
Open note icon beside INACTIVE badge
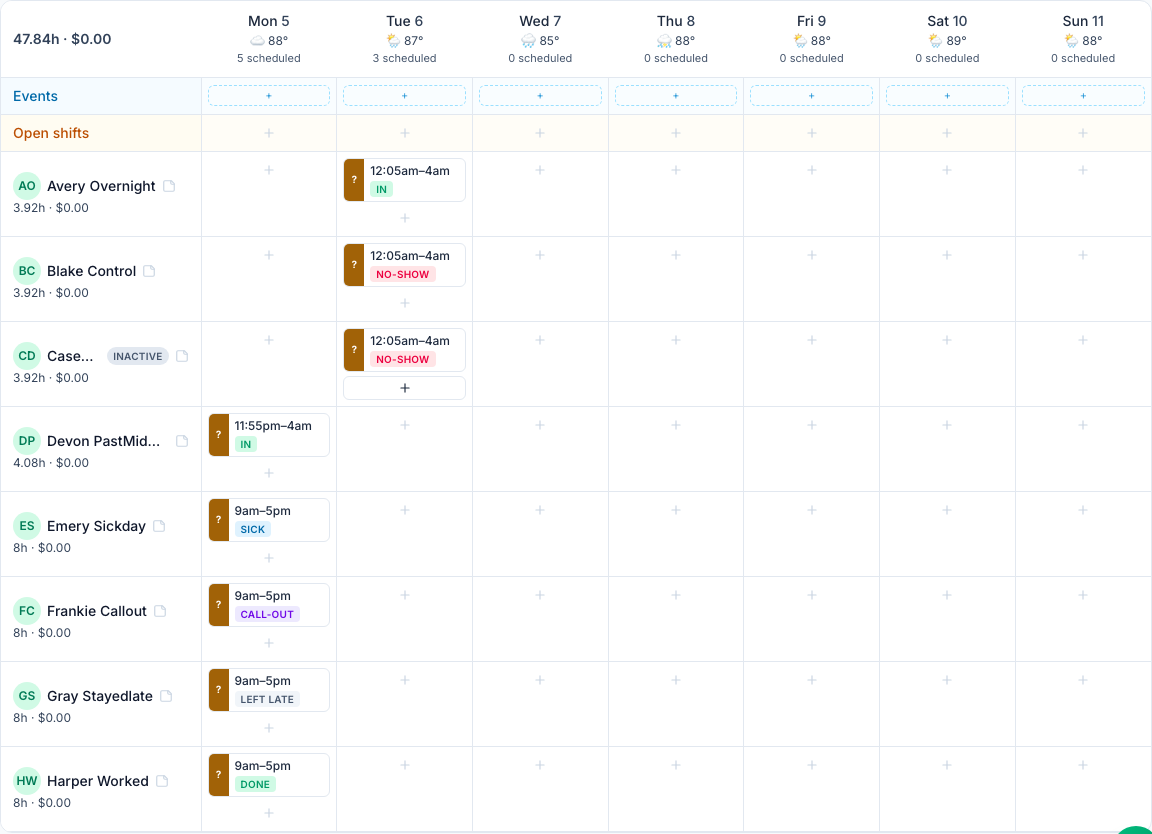coord(182,356)
